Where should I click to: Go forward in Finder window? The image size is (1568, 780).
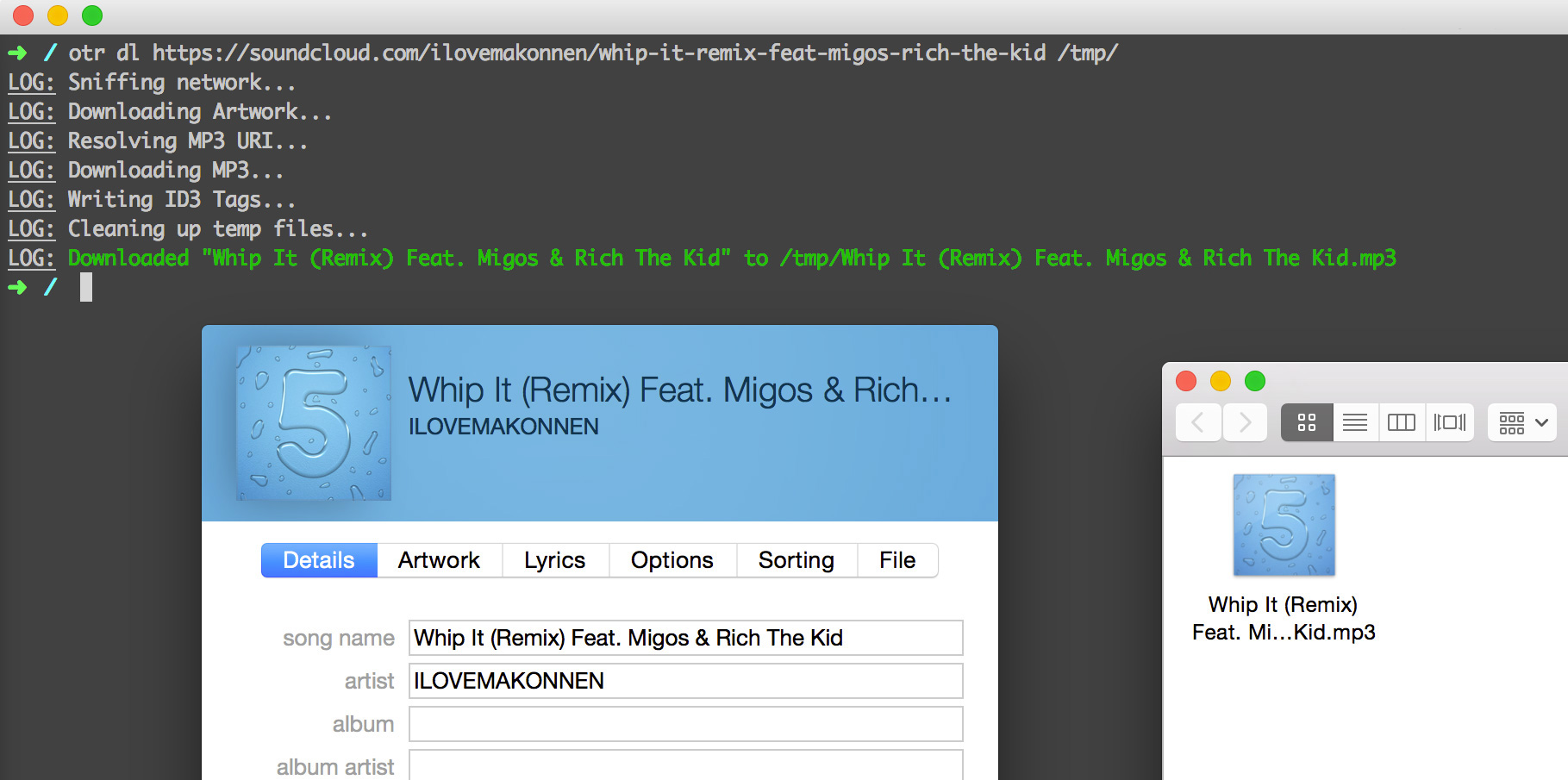click(1245, 422)
